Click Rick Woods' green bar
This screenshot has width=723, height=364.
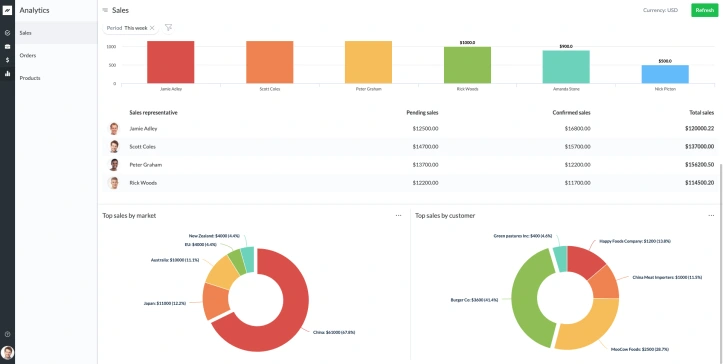click(468, 65)
